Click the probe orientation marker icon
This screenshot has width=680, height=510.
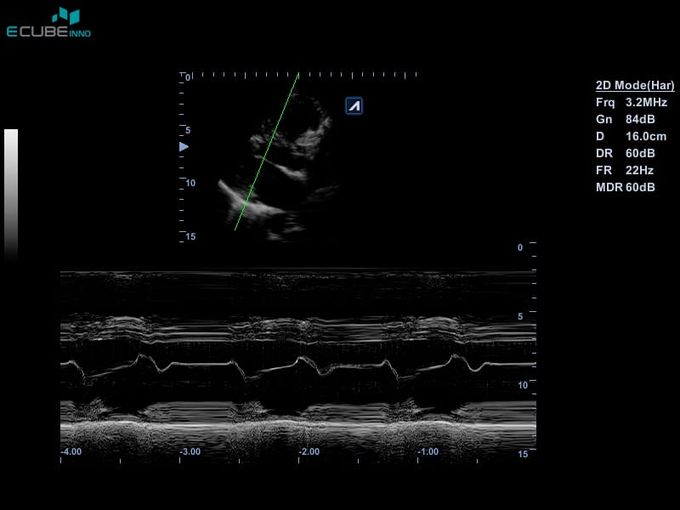(353, 106)
